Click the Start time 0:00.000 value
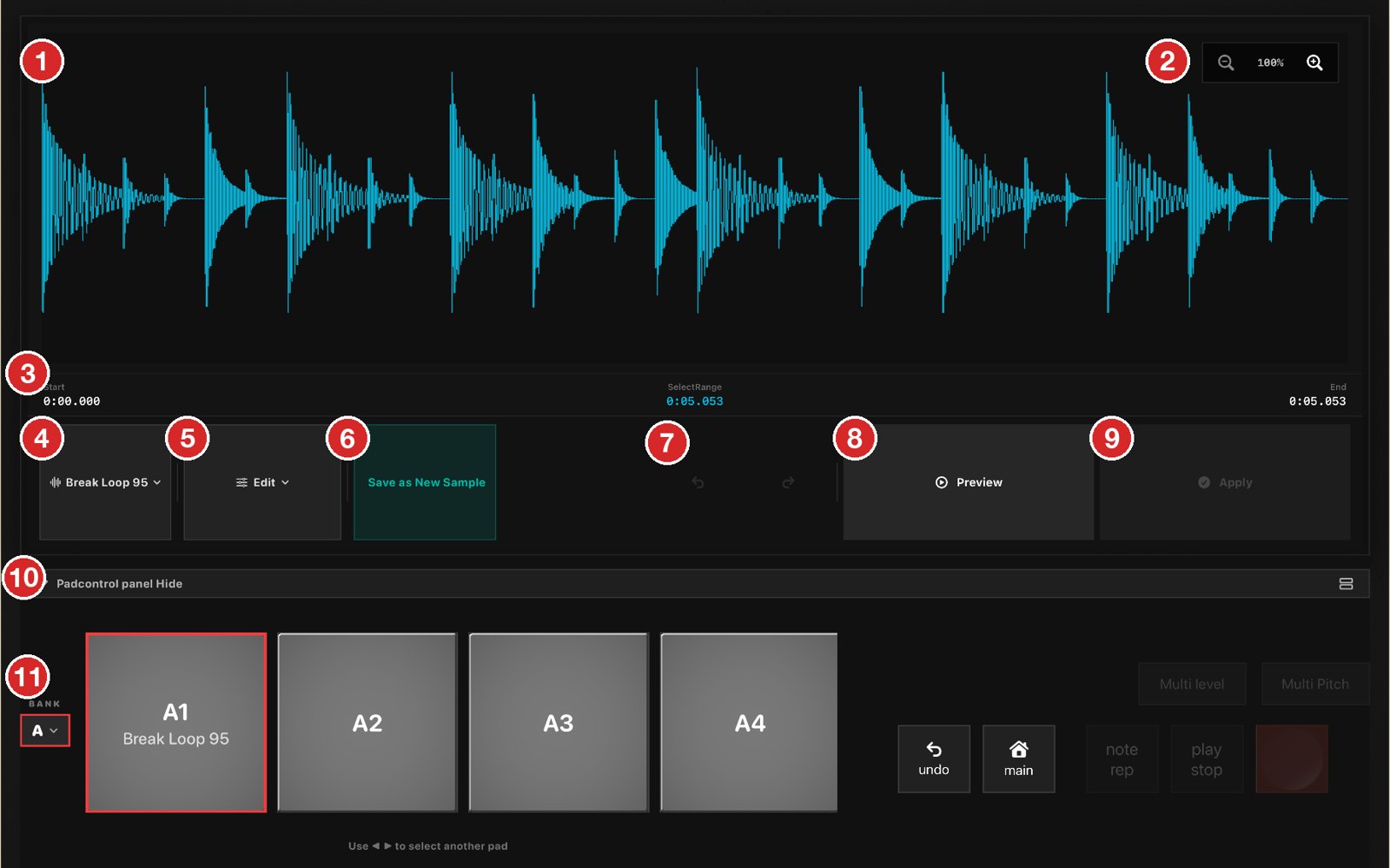 (71, 401)
